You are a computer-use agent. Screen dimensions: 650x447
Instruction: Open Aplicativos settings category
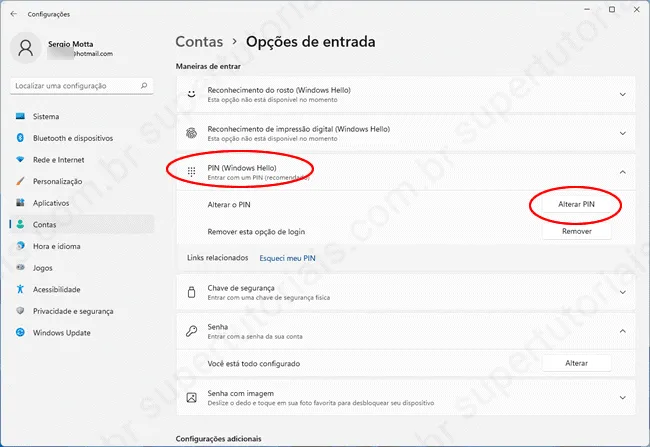point(81,203)
